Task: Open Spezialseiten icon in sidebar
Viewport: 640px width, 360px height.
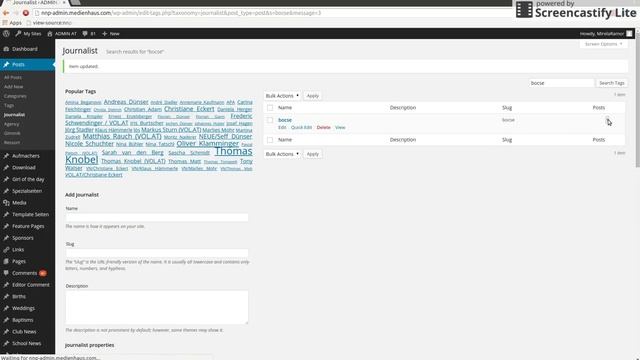Action: pyautogui.click(x=6, y=191)
